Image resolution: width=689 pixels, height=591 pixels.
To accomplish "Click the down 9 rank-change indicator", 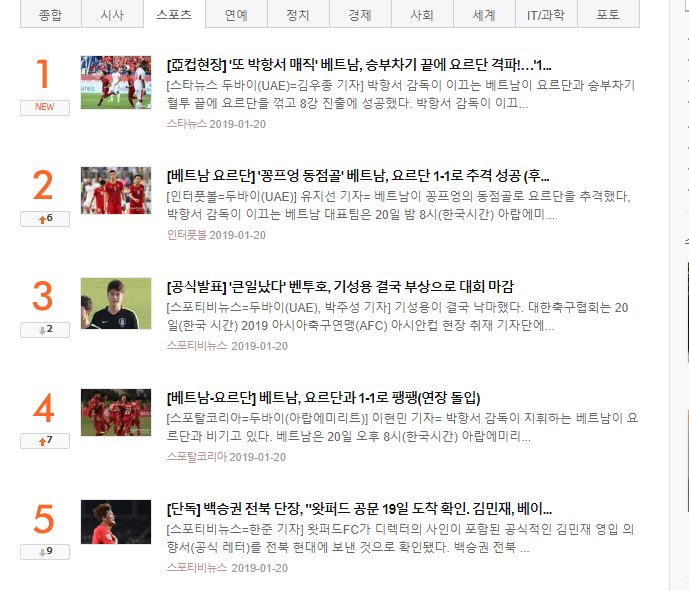I will 45,551.
